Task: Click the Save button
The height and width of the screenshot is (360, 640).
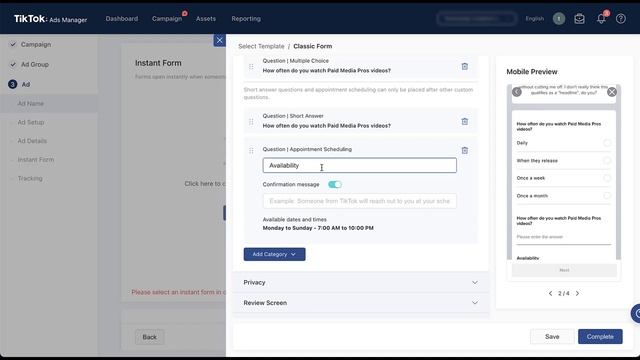Action: (552, 337)
